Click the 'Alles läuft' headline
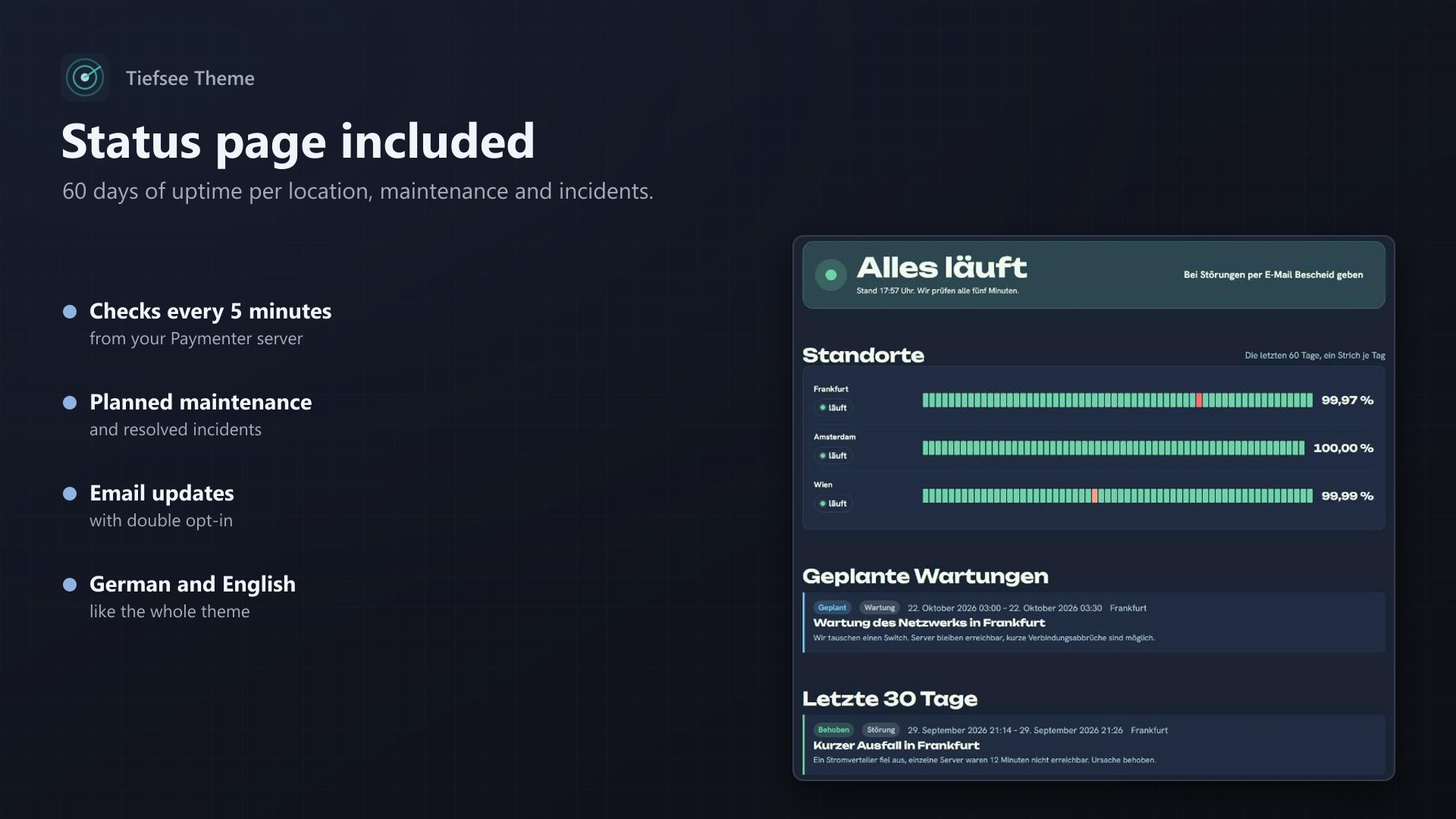The width and height of the screenshot is (1456, 819). (x=941, y=267)
